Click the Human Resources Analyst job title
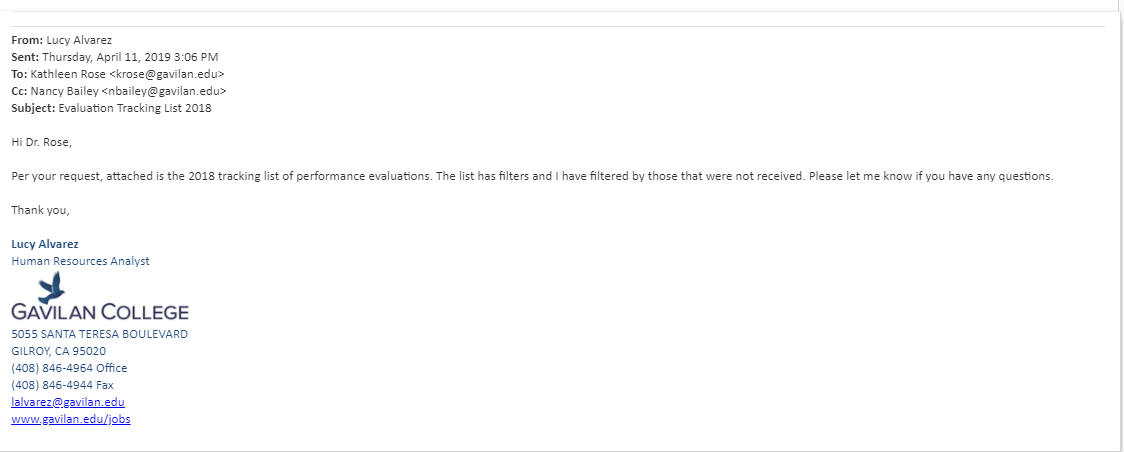 click(x=80, y=261)
